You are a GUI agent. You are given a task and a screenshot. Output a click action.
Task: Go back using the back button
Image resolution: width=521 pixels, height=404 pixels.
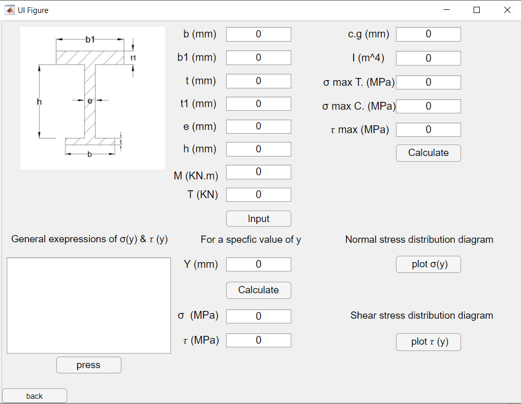pos(35,396)
